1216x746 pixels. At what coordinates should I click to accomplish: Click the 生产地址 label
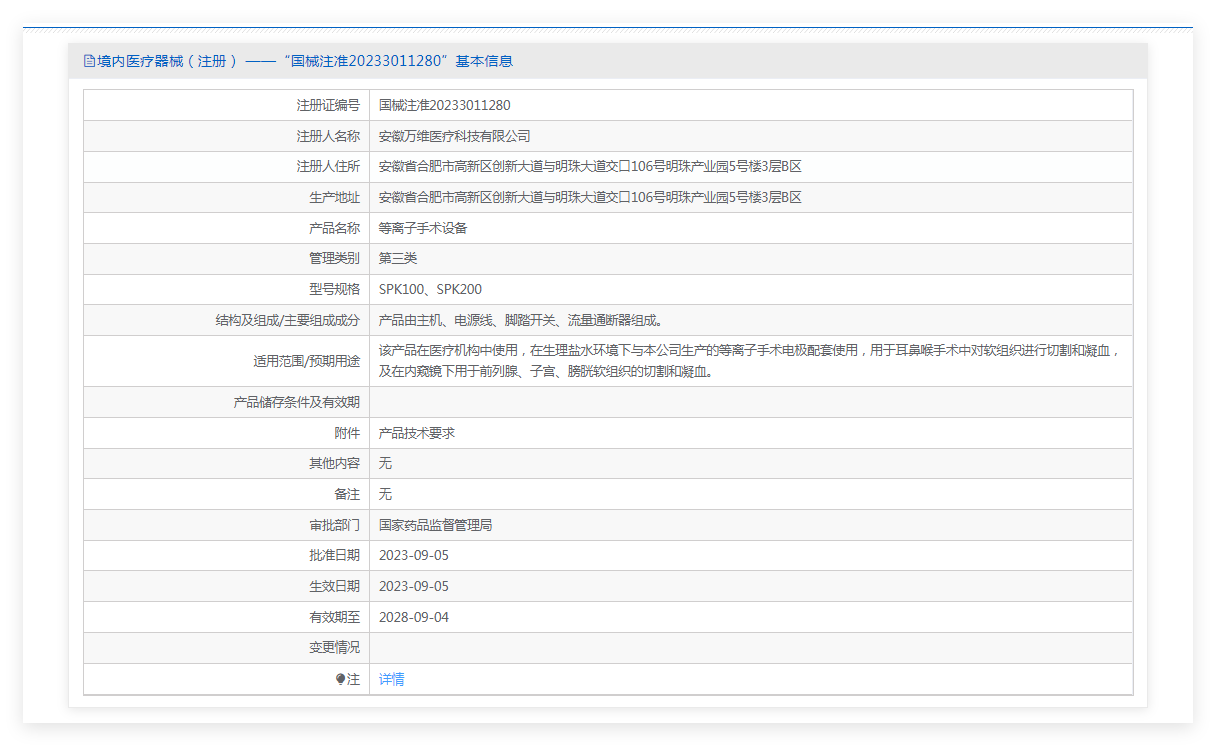[x=334, y=197]
